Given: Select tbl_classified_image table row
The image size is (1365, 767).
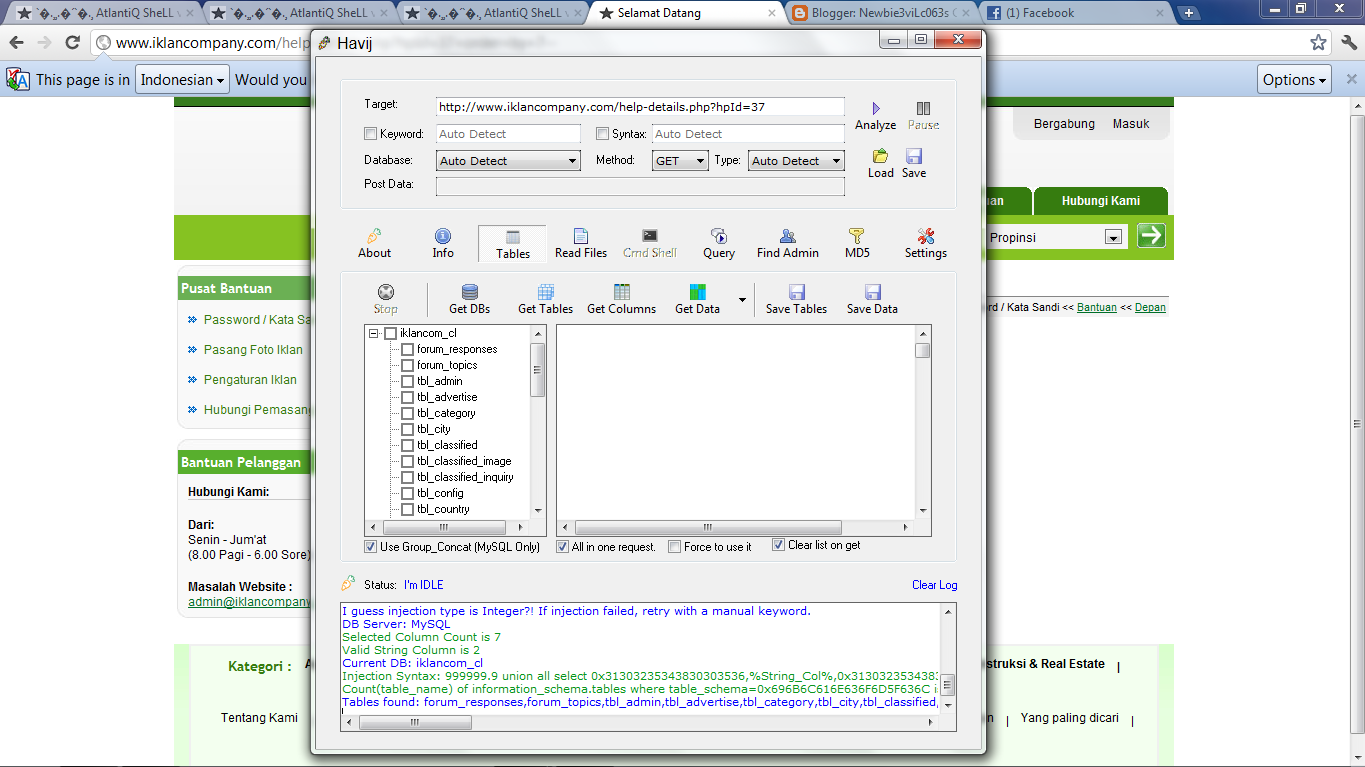Looking at the screenshot, I should pos(464,461).
